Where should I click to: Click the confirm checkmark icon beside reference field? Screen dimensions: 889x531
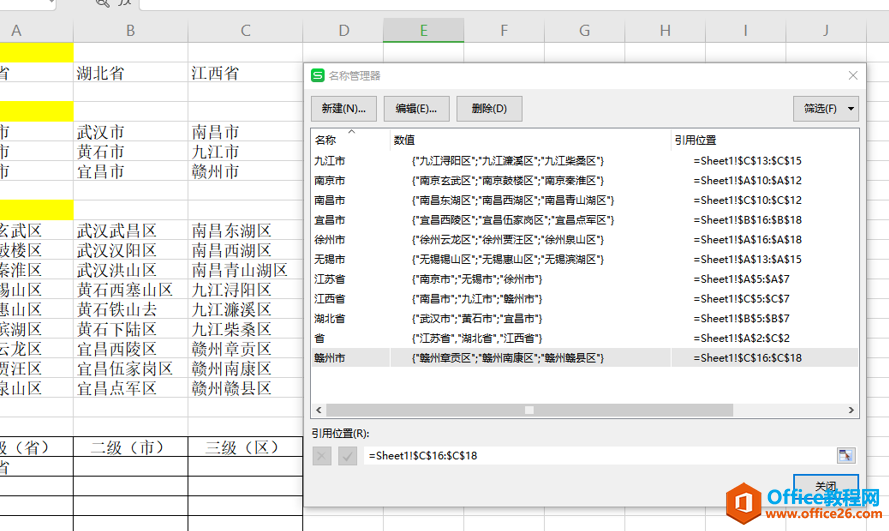pos(347,456)
